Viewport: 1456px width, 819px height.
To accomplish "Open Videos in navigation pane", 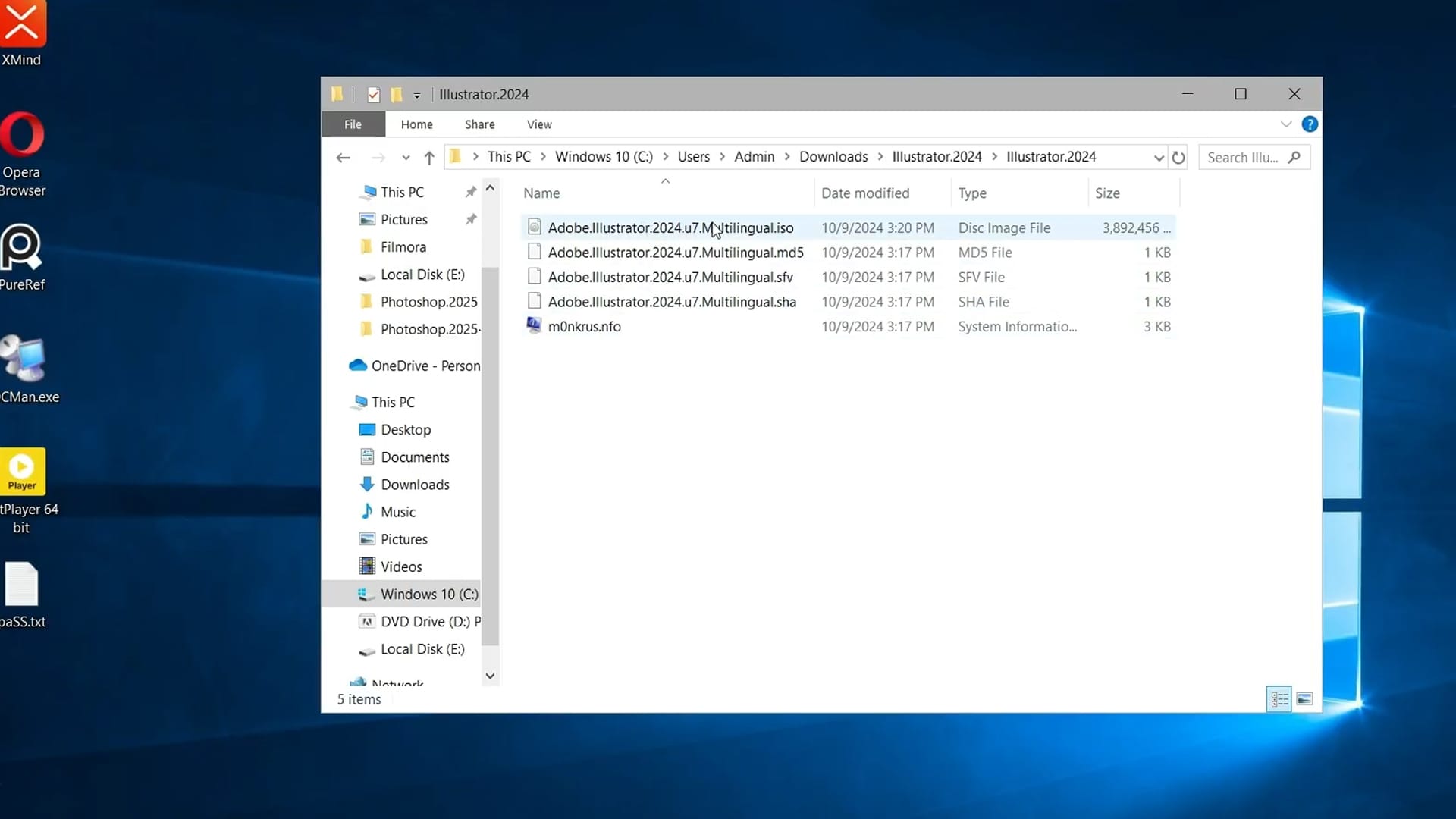I will tap(401, 566).
